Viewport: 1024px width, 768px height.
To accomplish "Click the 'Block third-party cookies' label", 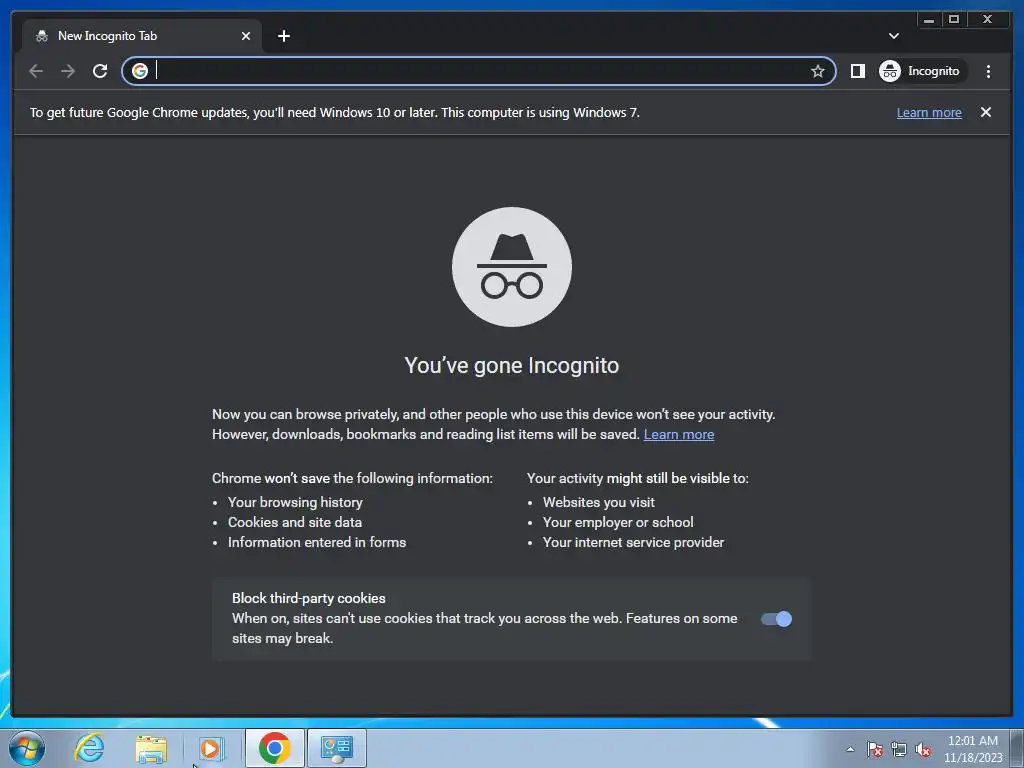I will tap(308, 598).
